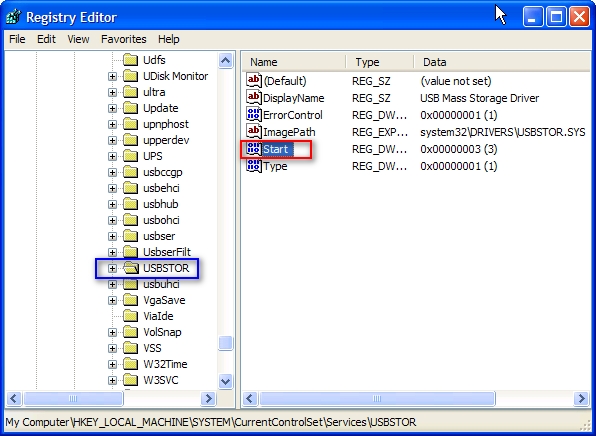Click the '0x00000003 (3)' data value
The width and height of the screenshot is (596, 436).
coord(459,149)
